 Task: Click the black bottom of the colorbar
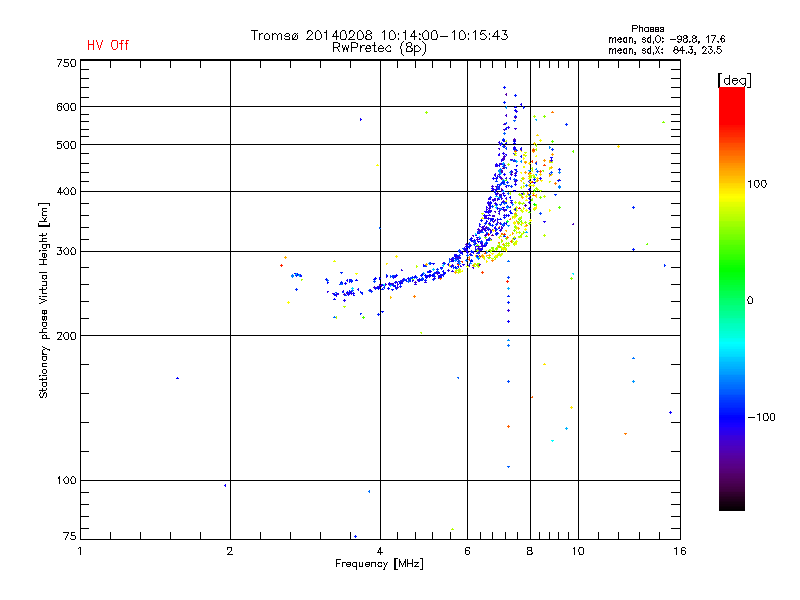click(x=731, y=505)
